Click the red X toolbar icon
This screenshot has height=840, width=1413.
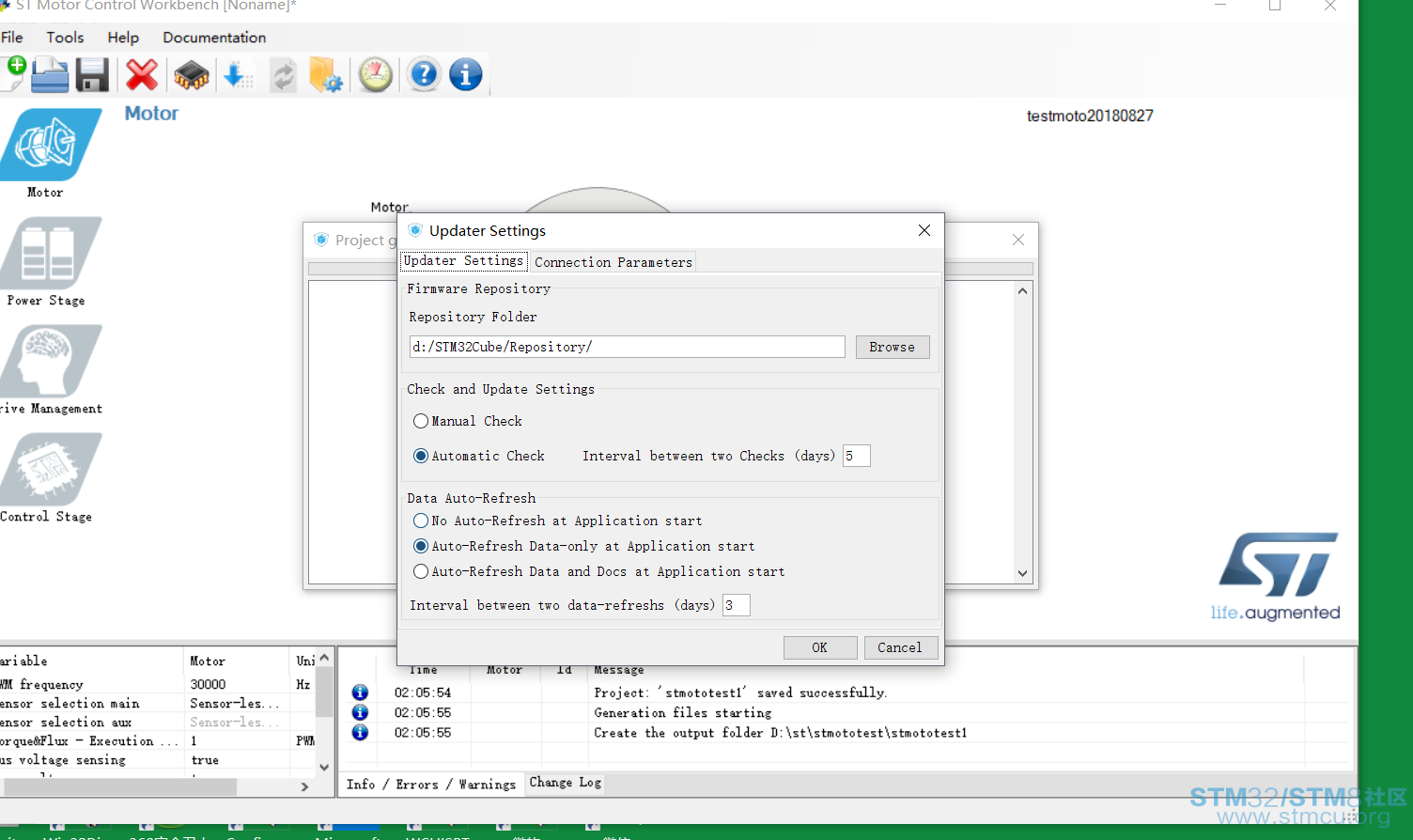point(142,75)
